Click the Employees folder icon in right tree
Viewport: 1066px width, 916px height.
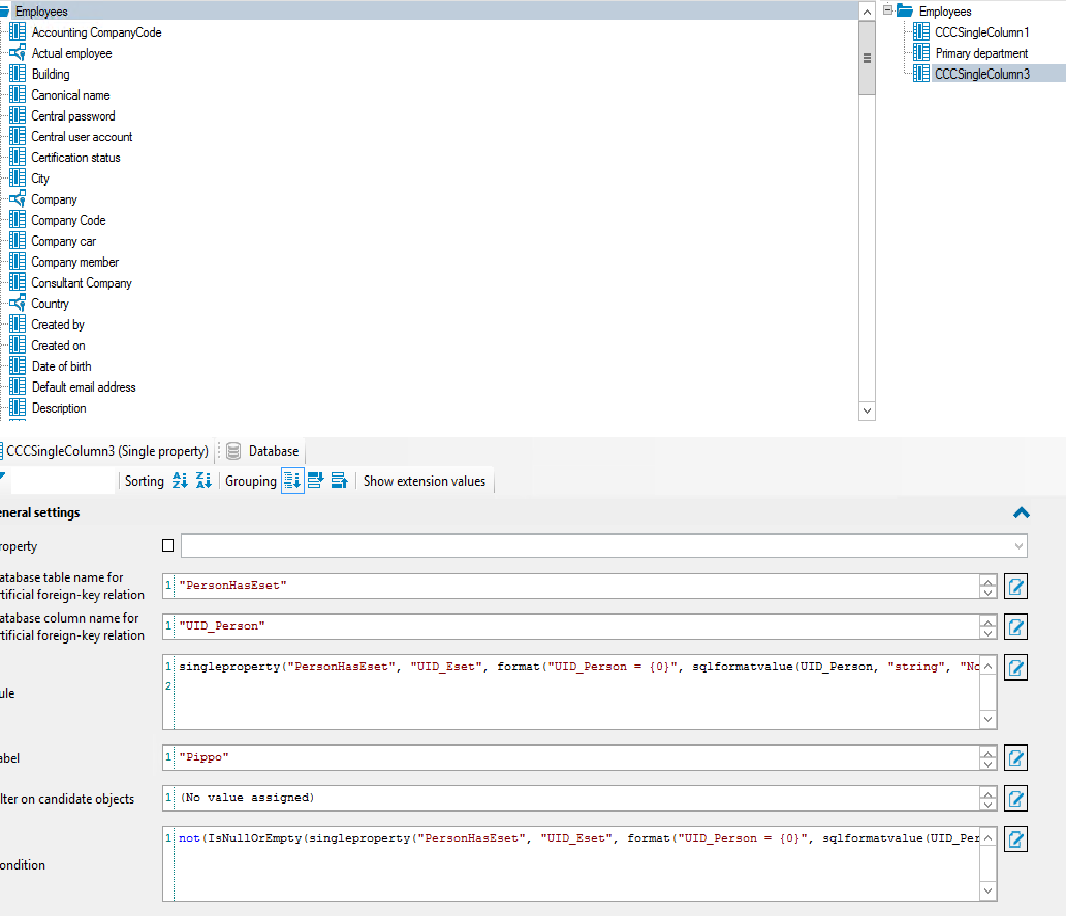tap(905, 10)
